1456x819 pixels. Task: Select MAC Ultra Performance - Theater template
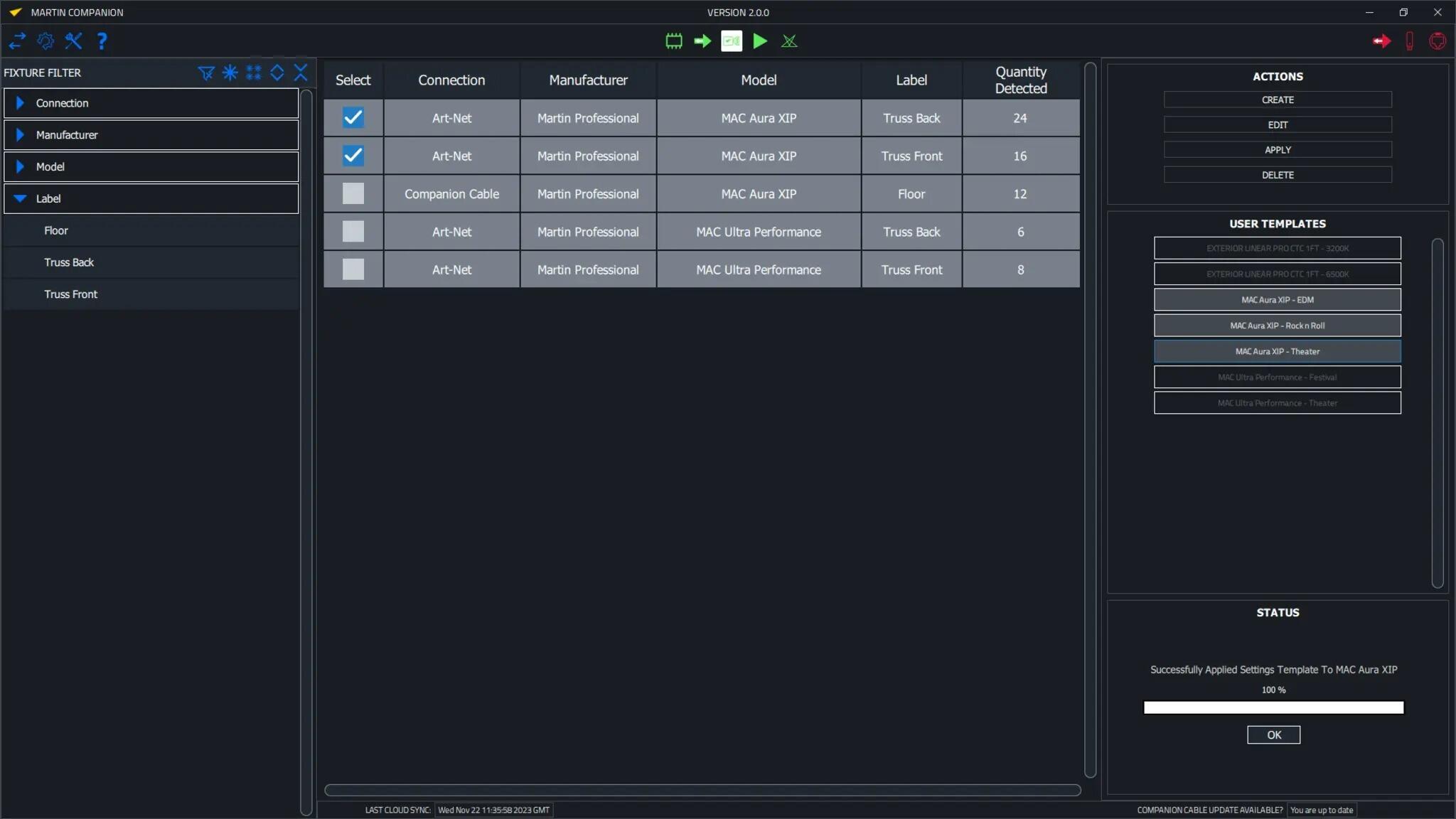(1278, 402)
